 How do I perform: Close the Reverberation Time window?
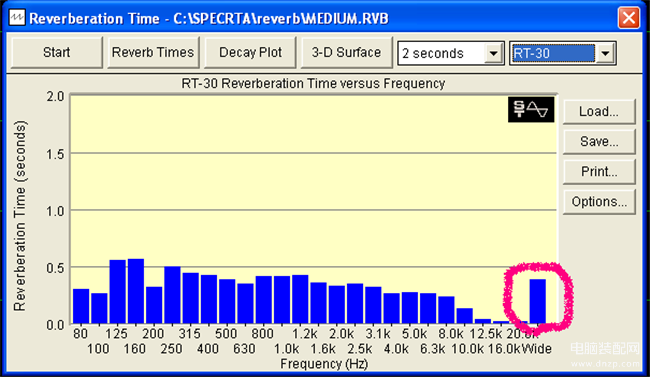tap(628, 18)
